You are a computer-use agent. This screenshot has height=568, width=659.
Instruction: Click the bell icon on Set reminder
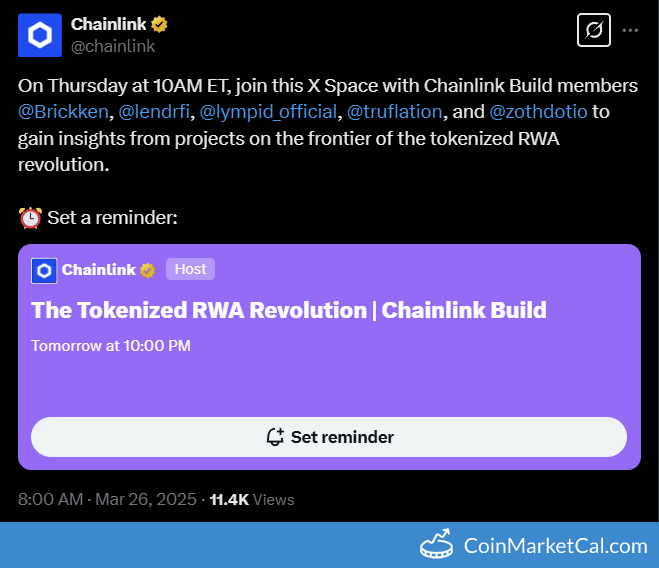[x=275, y=437]
